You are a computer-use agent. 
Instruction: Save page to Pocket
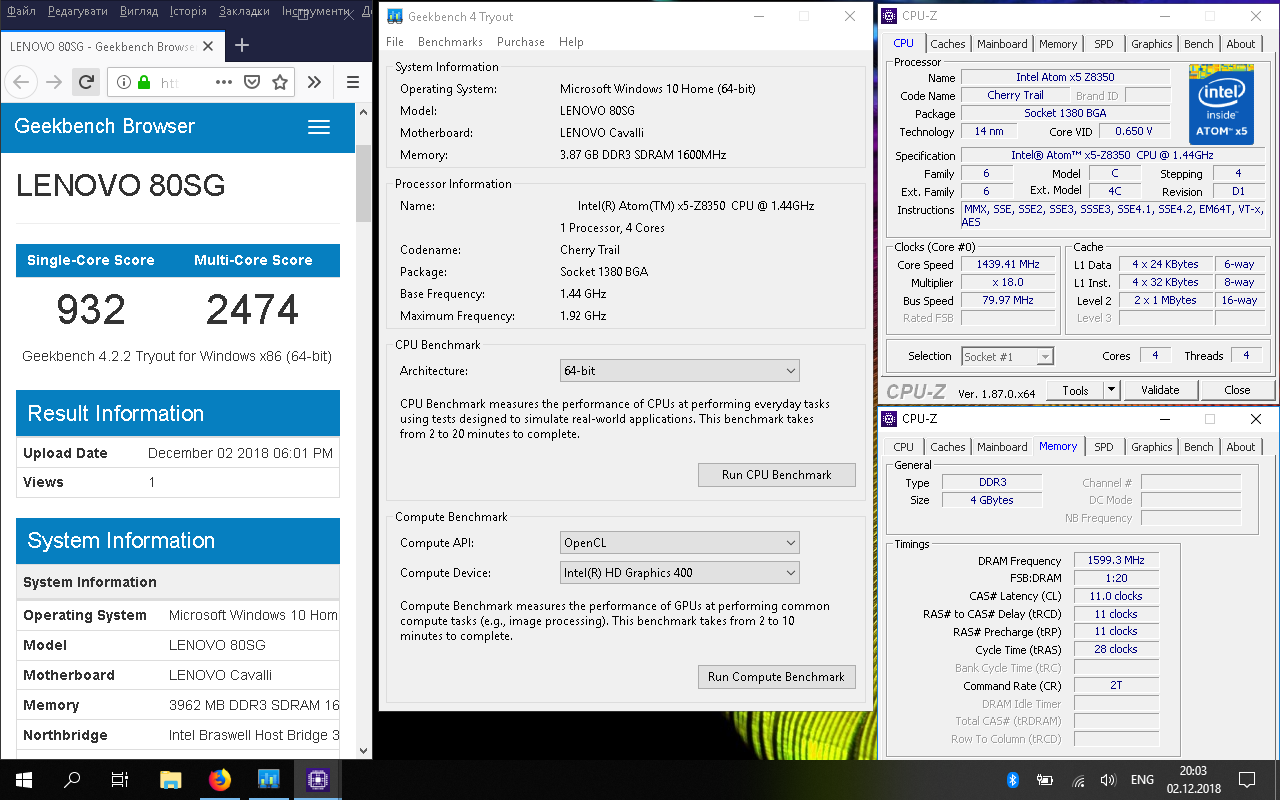253,82
